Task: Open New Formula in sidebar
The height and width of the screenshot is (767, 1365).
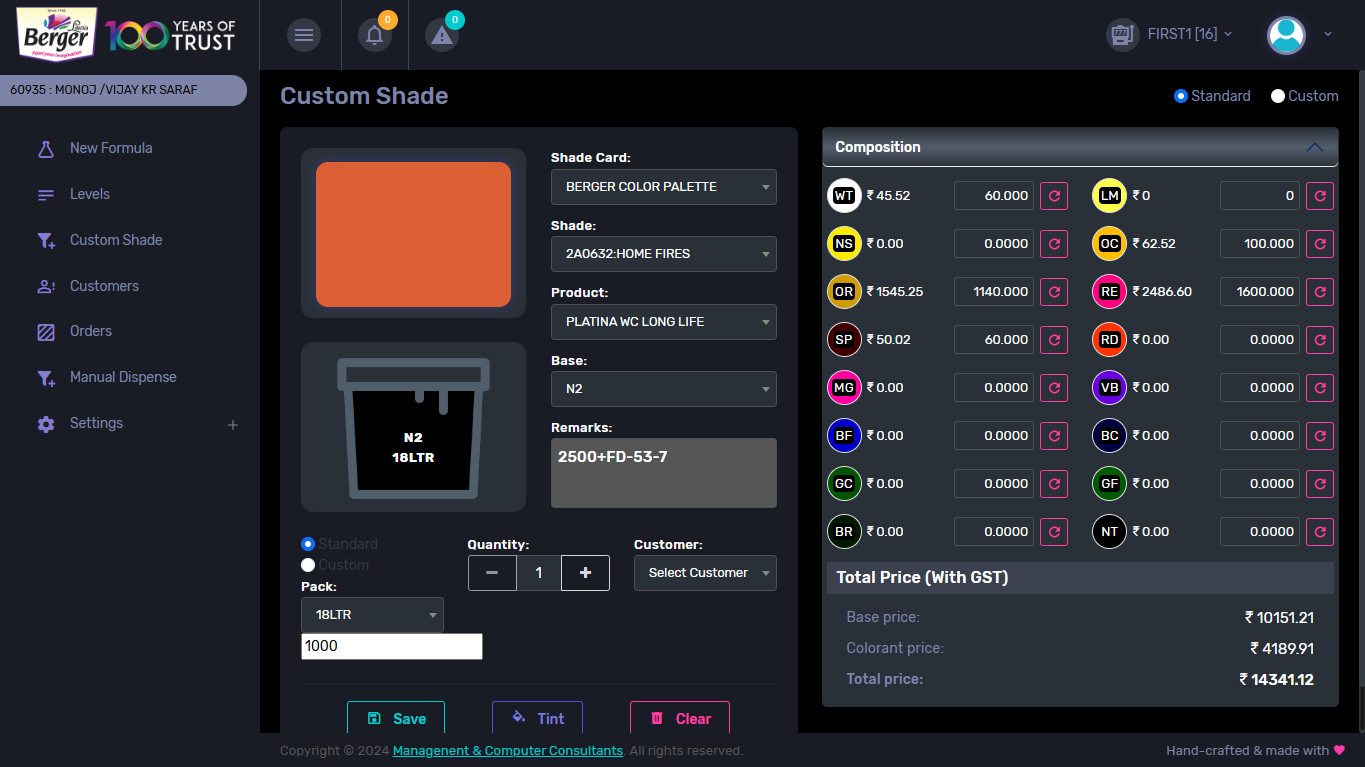Action: click(111, 148)
